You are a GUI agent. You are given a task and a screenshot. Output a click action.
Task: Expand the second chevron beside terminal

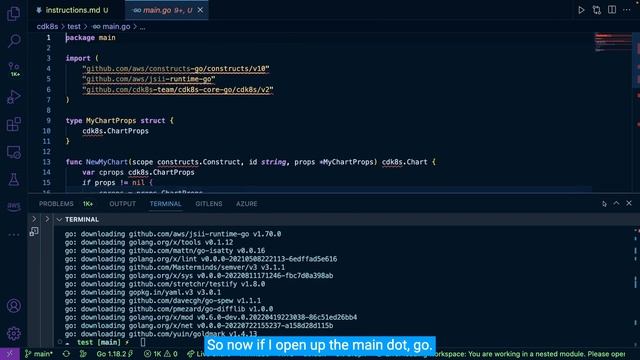(47, 219)
